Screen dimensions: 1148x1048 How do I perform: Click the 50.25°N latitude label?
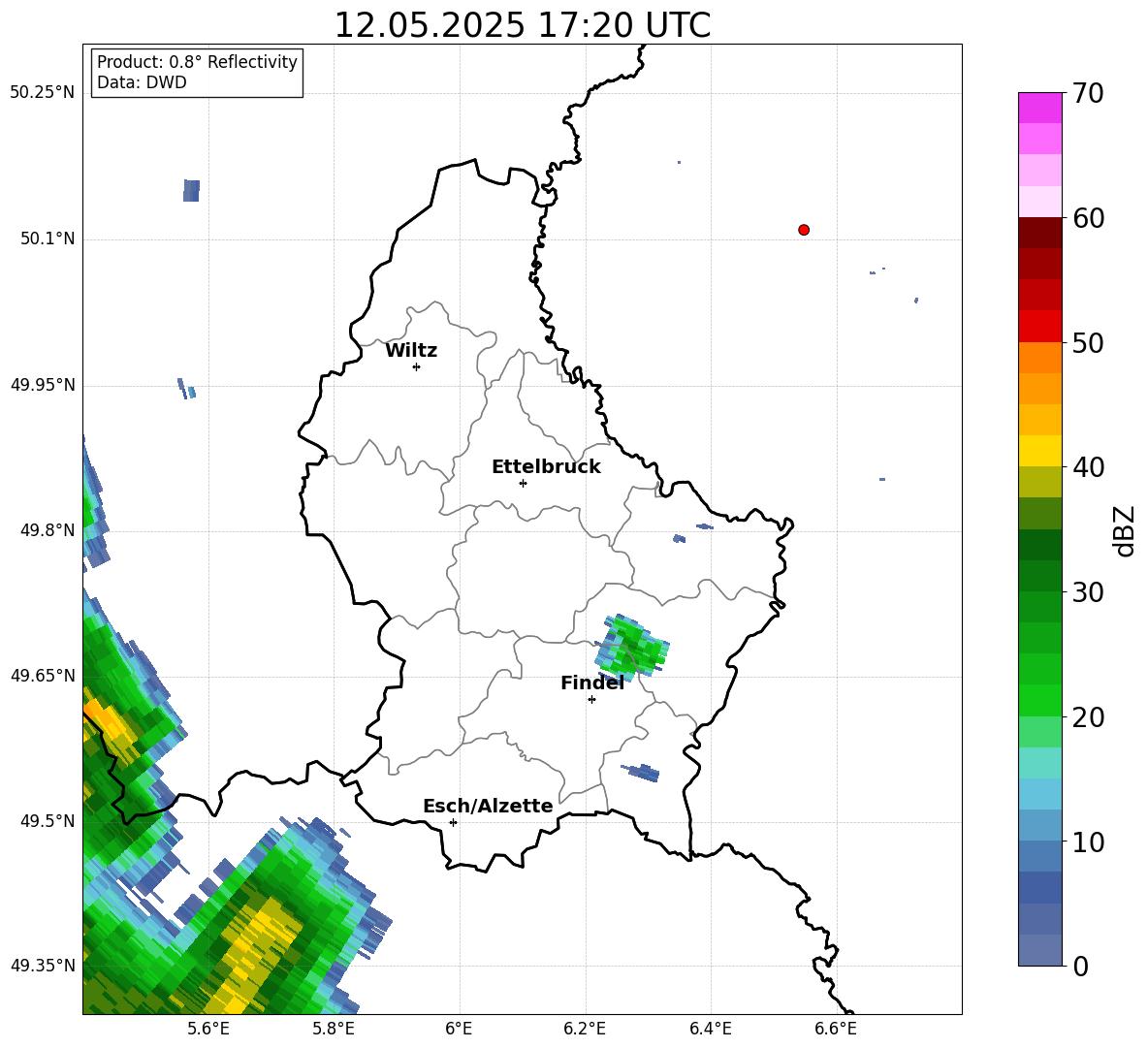43,93
